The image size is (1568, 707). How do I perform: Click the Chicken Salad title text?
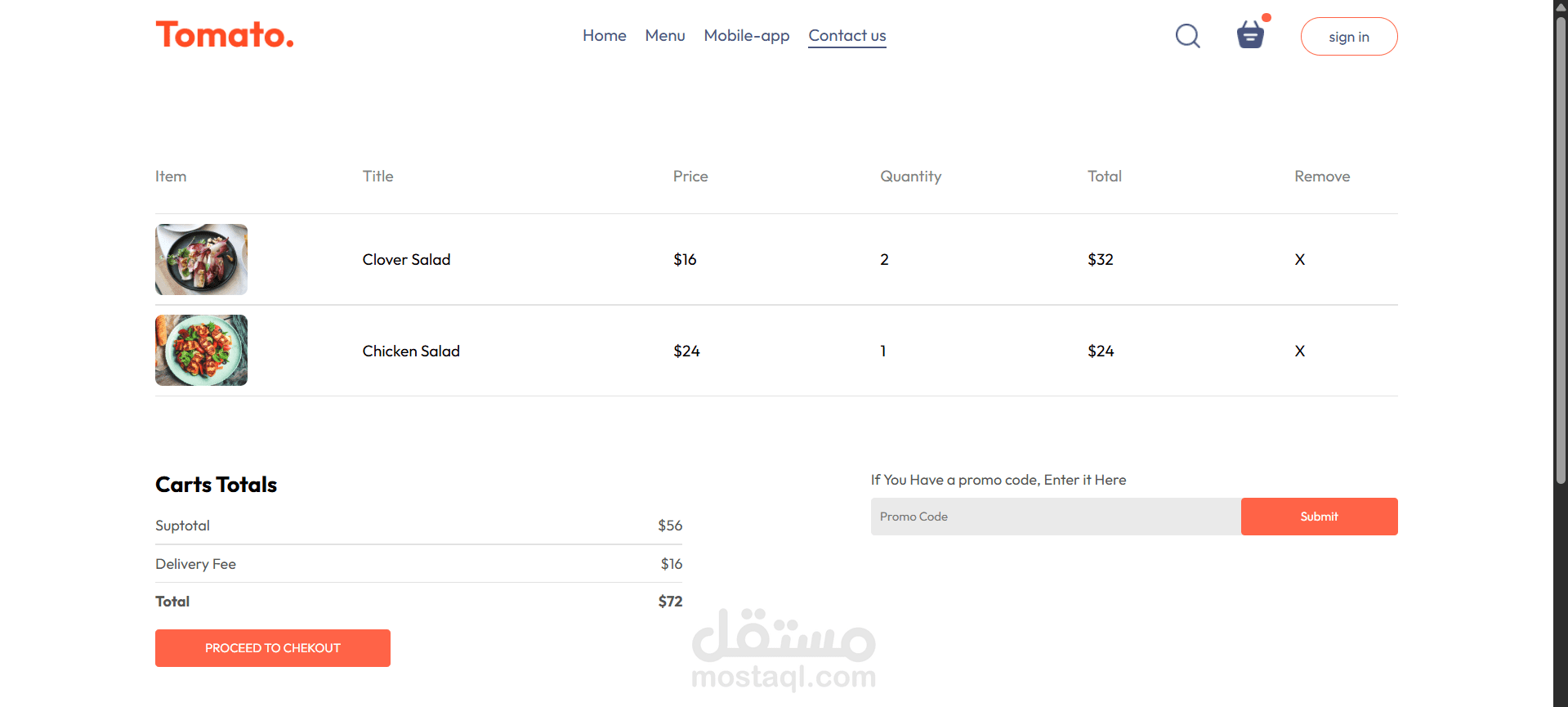click(411, 351)
